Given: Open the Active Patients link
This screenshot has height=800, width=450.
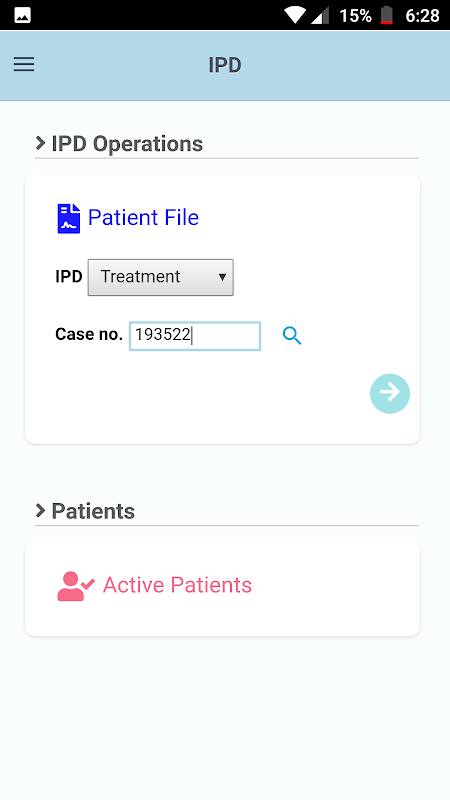Looking at the screenshot, I should pyautogui.click(x=178, y=585).
